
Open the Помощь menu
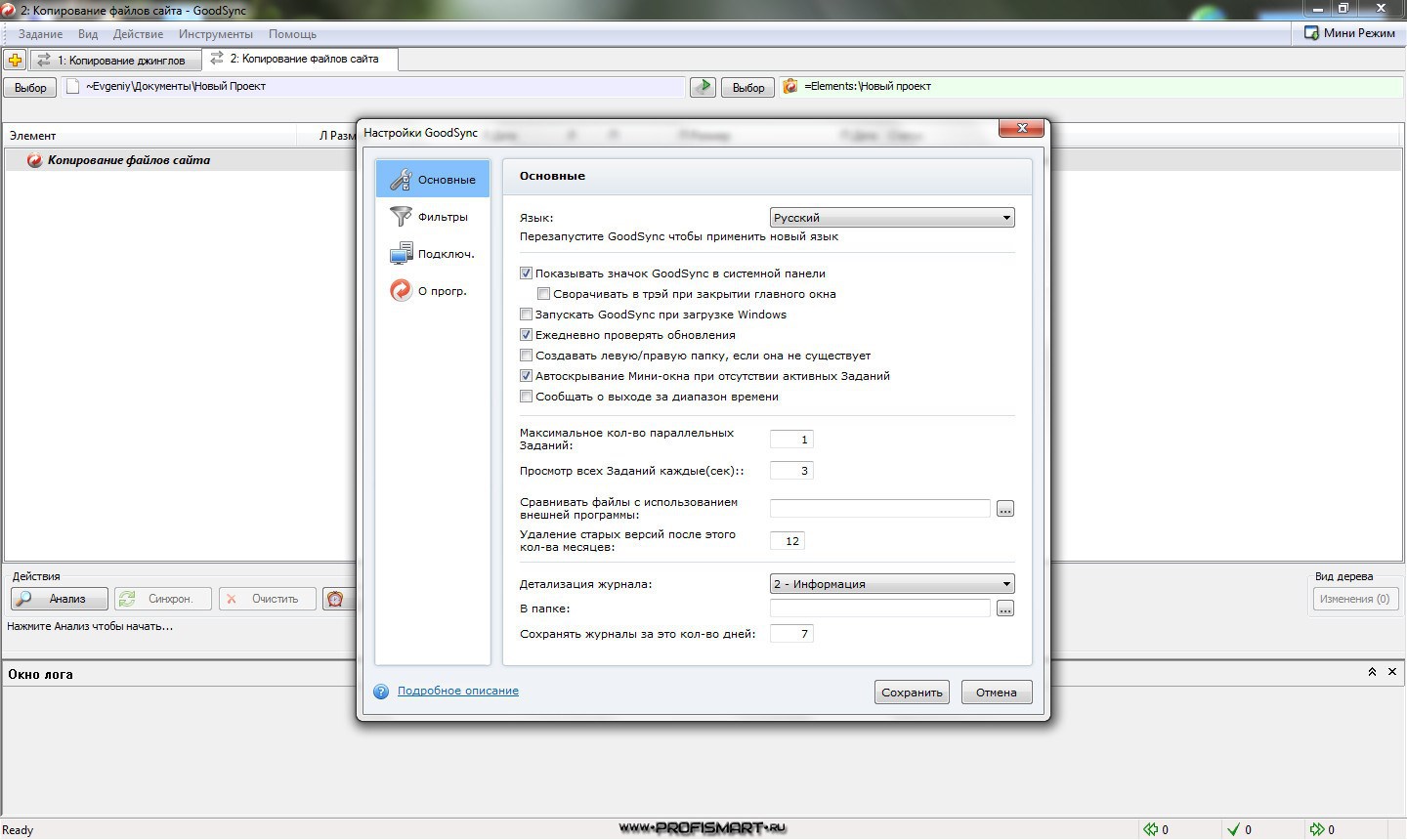click(292, 34)
